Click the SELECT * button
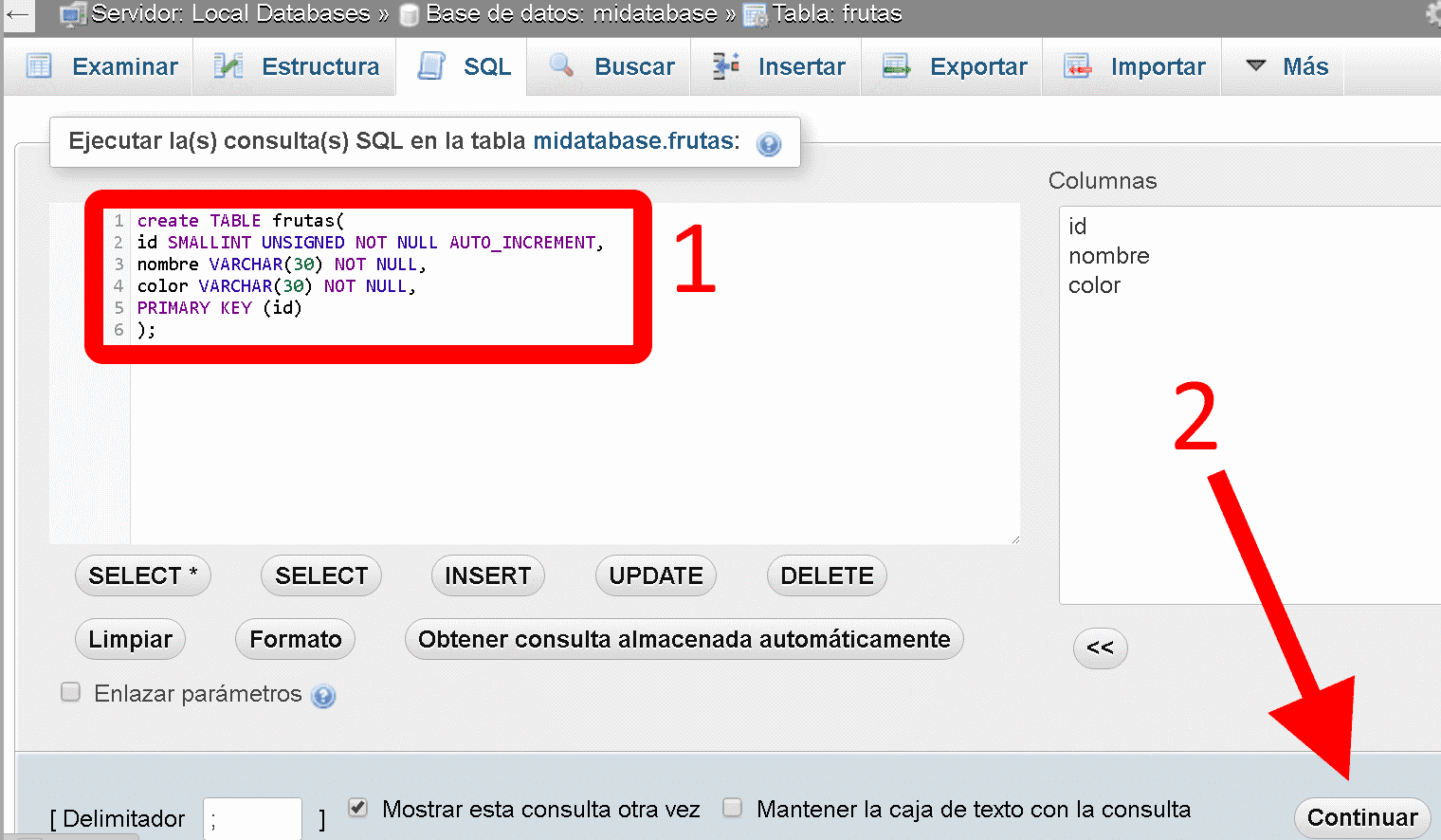This screenshot has width=1441, height=840. [142, 575]
